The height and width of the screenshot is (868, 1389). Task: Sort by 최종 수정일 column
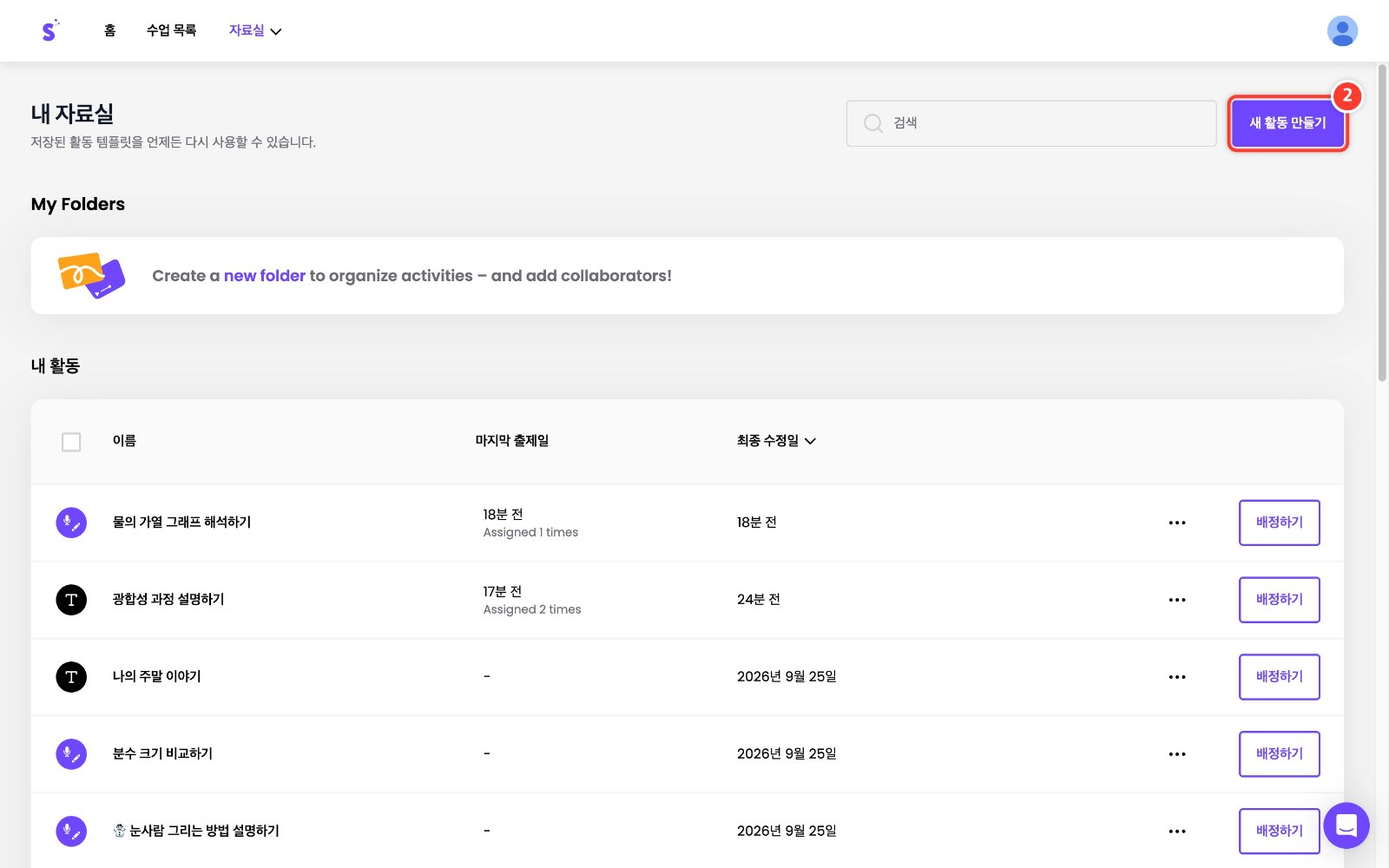[776, 441]
